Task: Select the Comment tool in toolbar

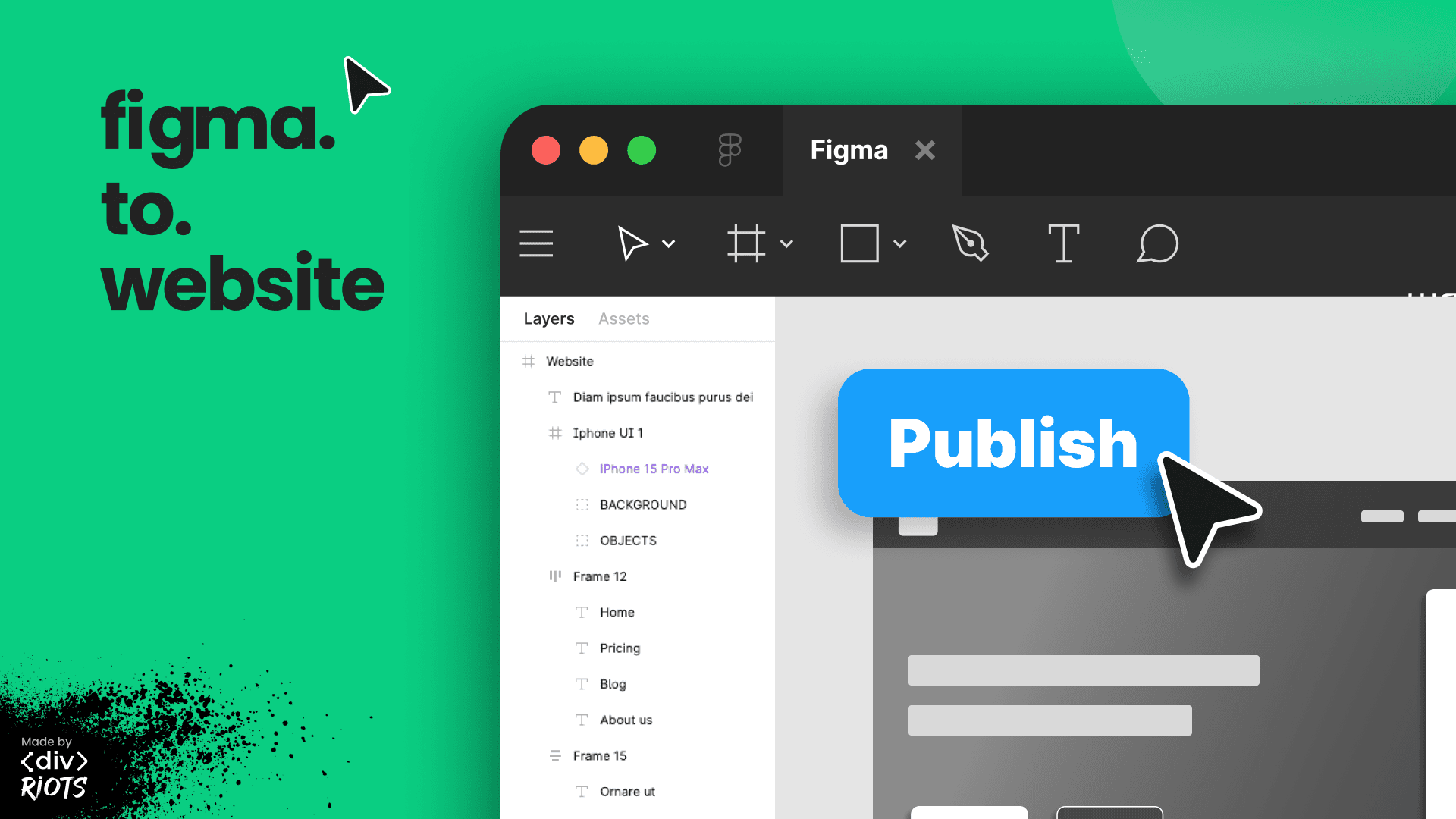Action: pos(1157,244)
